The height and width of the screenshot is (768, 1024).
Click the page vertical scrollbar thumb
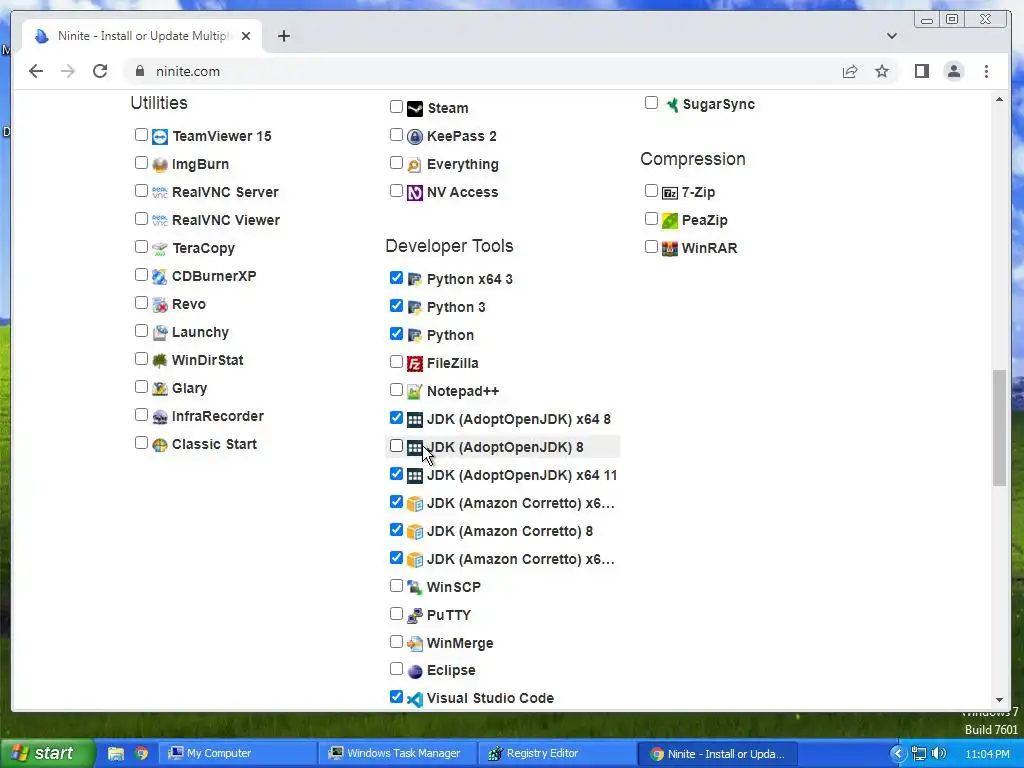(999, 428)
